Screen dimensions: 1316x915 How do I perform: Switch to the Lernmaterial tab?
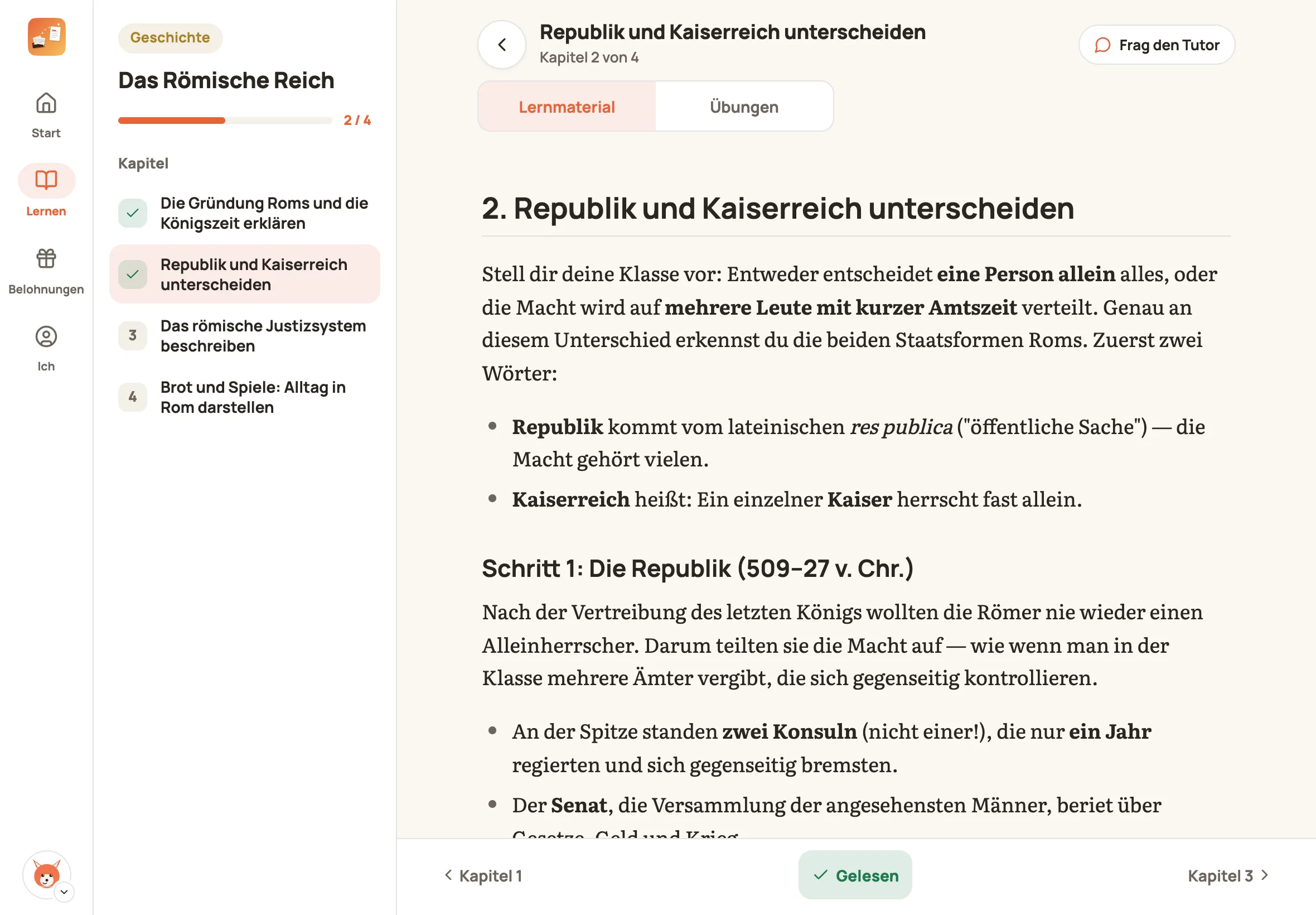tap(567, 107)
